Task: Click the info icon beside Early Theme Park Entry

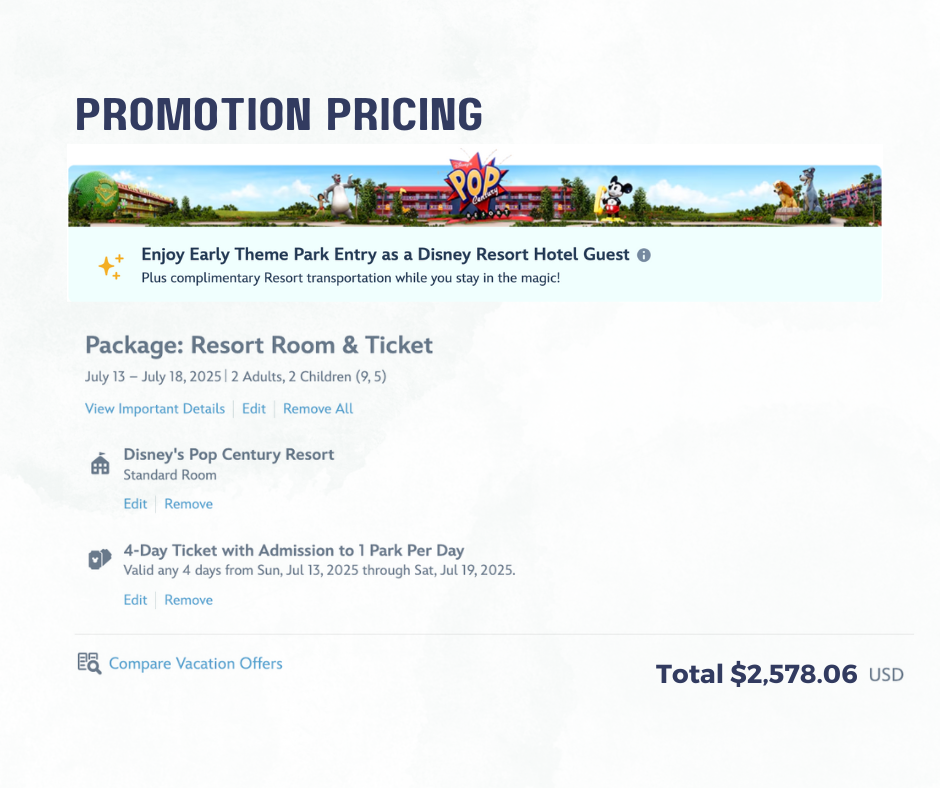Action: point(644,255)
